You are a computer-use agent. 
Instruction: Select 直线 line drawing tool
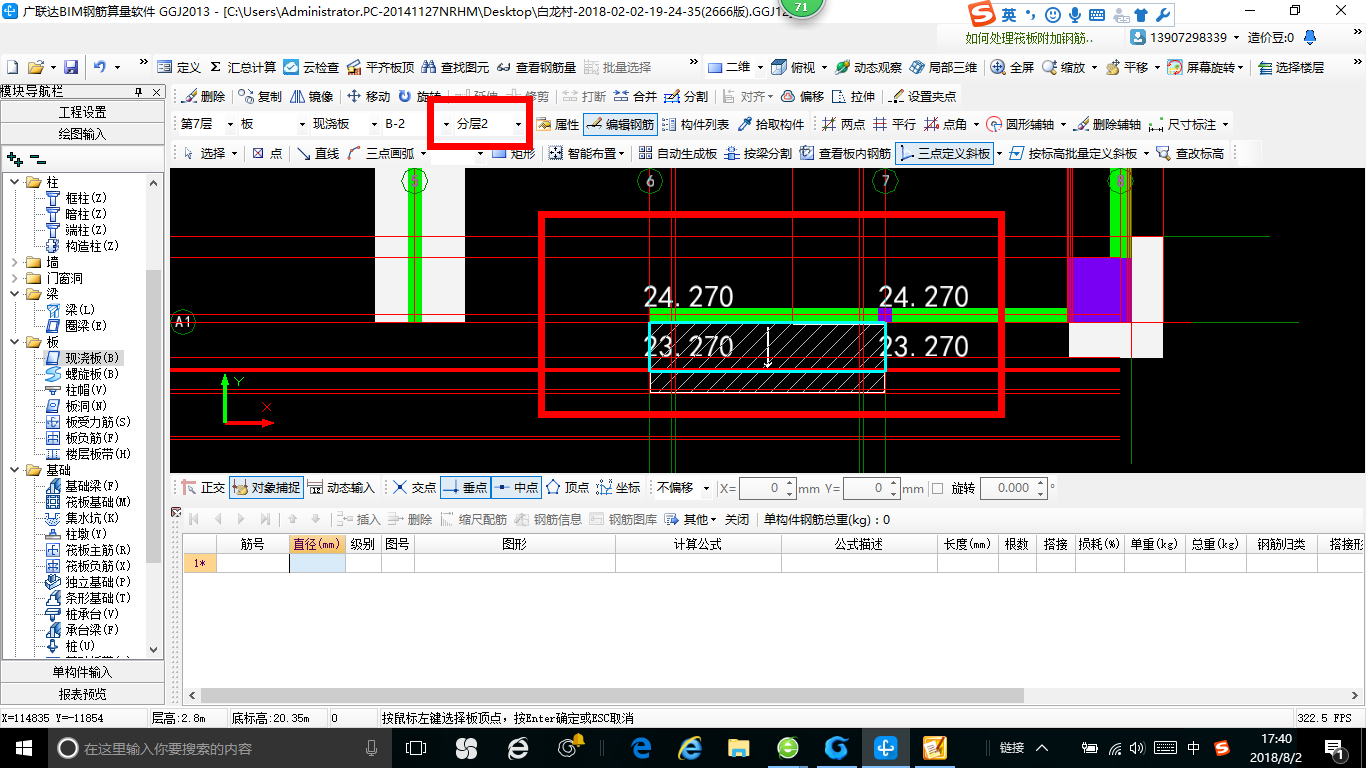pyautogui.click(x=318, y=153)
